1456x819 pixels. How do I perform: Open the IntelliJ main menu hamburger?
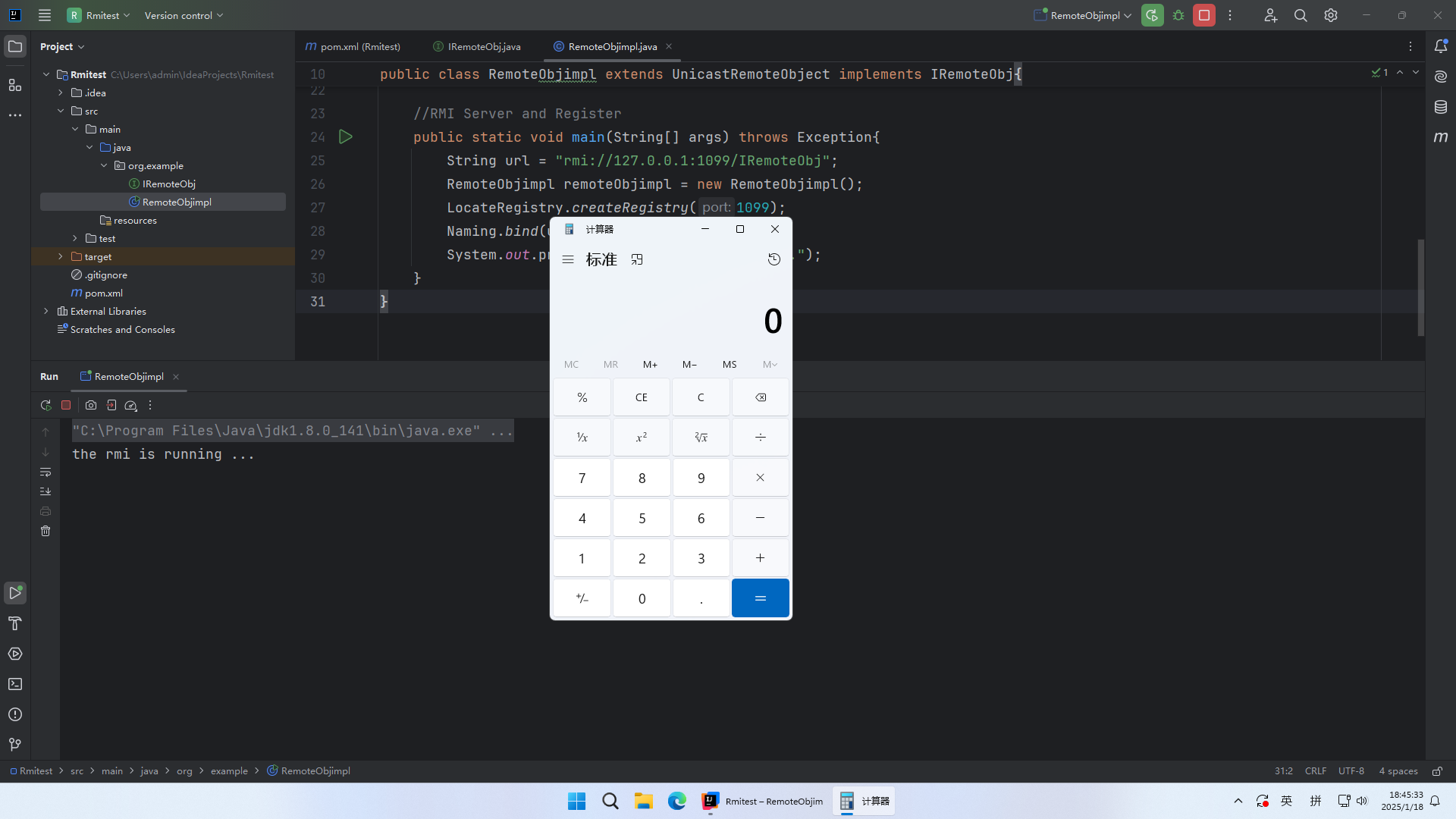coord(45,15)
